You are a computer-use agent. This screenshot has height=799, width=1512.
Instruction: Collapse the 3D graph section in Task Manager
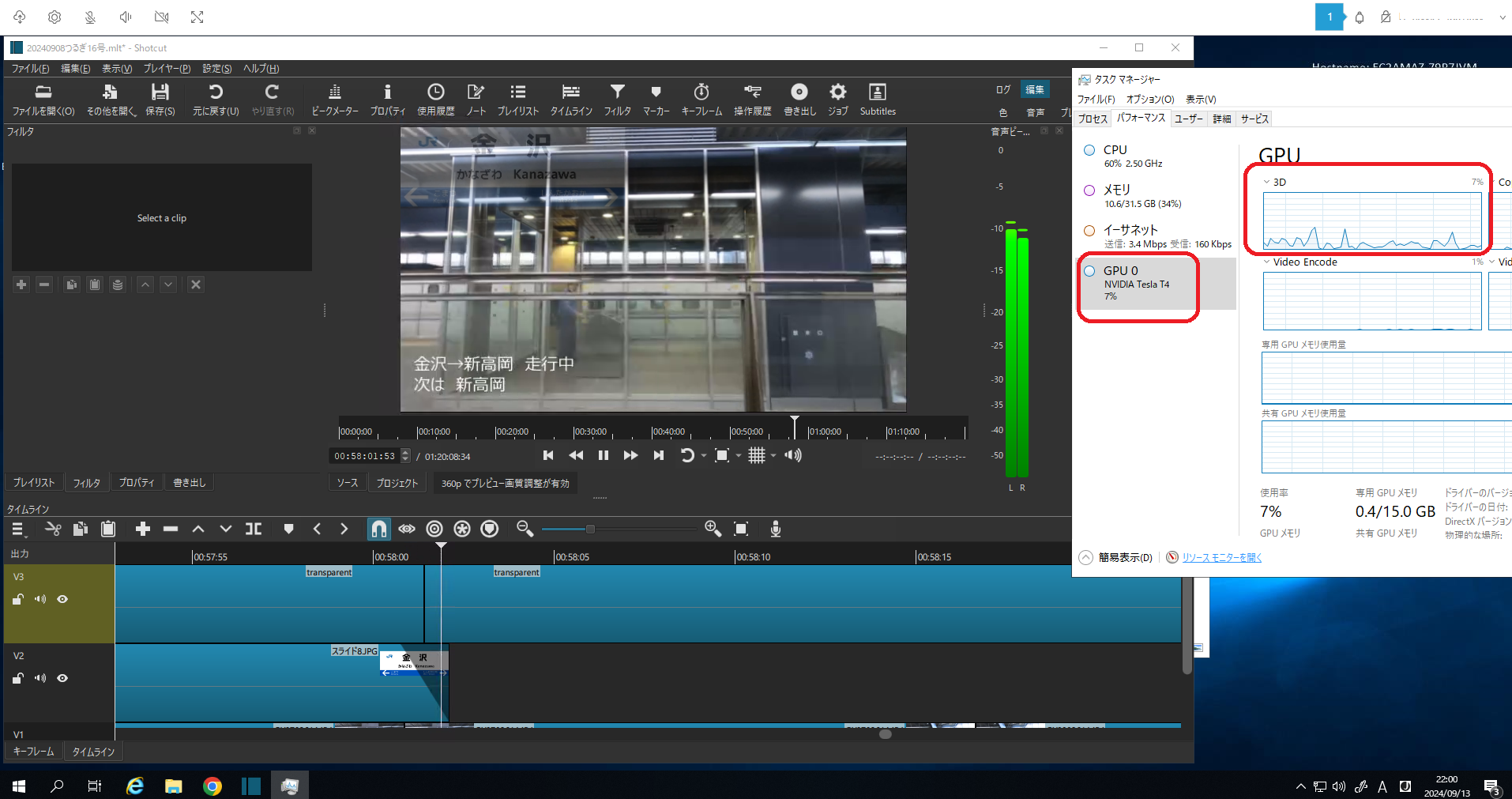(1267, 182)
